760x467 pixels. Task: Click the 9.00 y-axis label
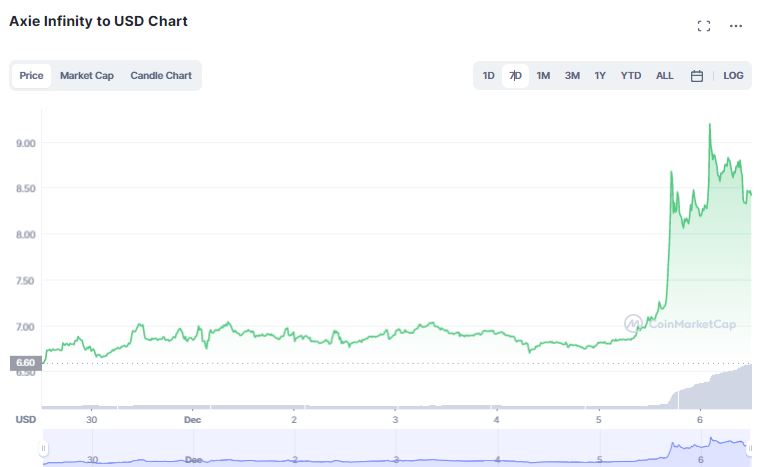[26, 143]
